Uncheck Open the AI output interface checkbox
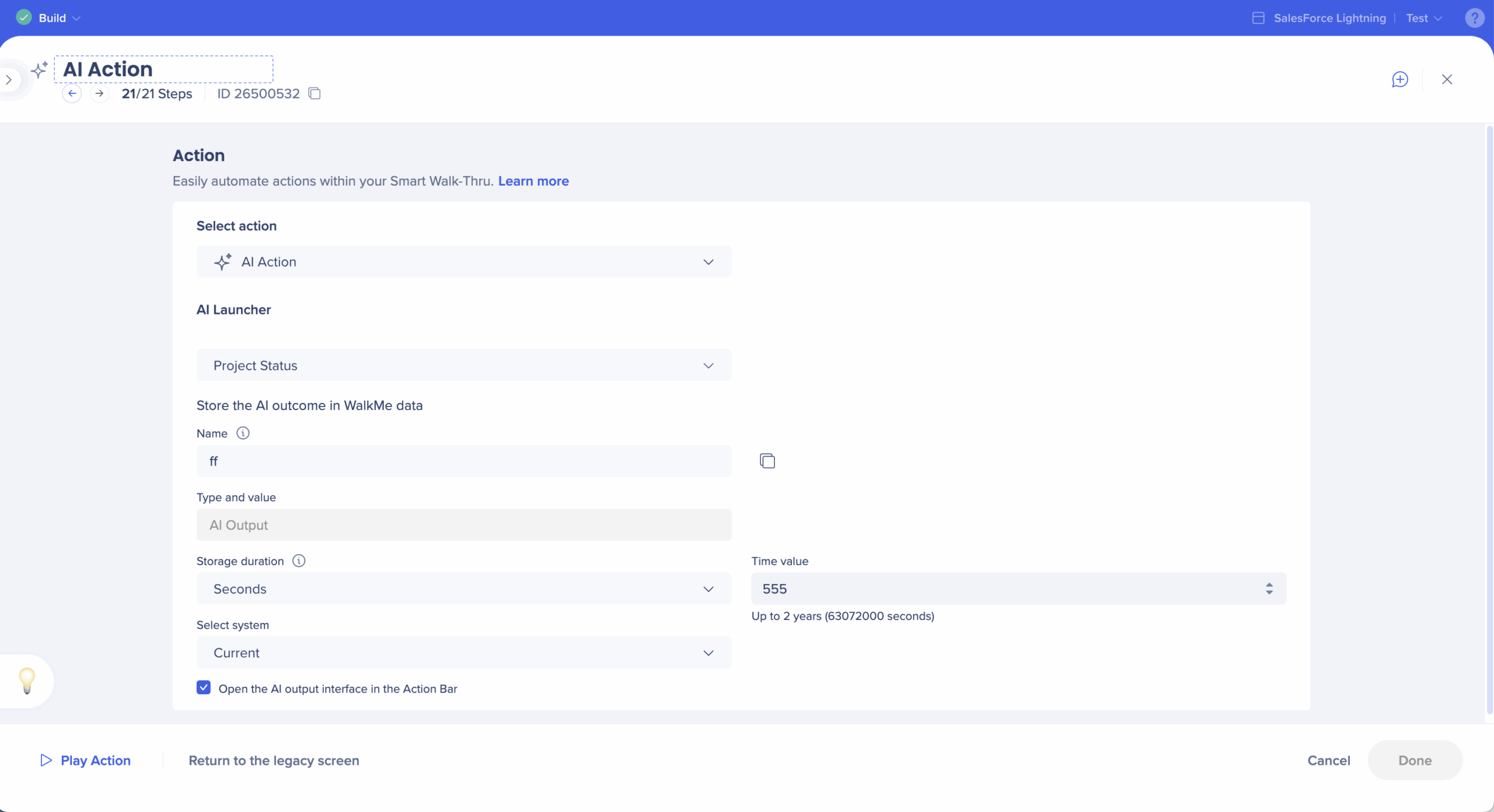This screenshot has width=1494, height=812. 204,688
